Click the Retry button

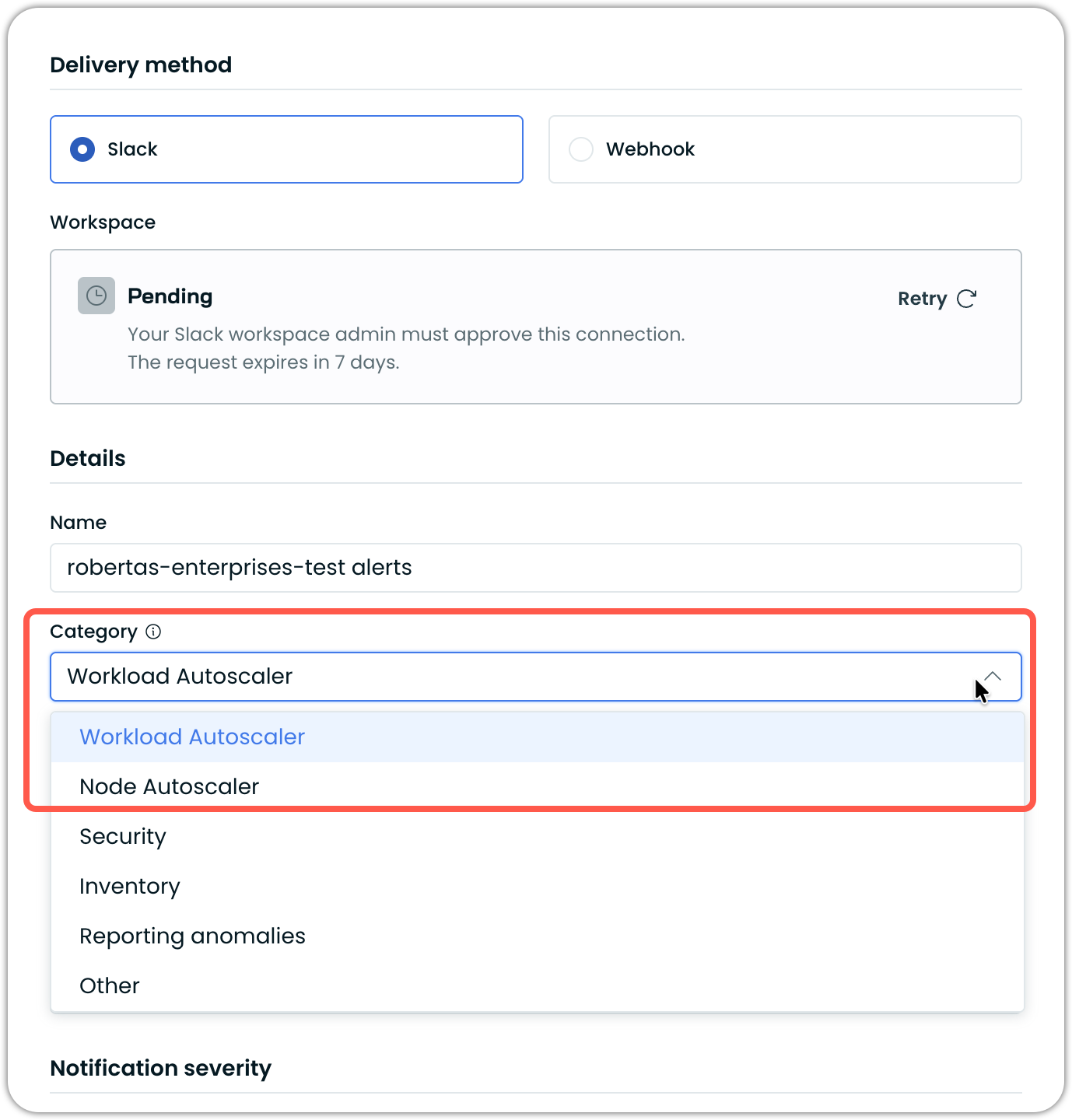coord(937,299)
